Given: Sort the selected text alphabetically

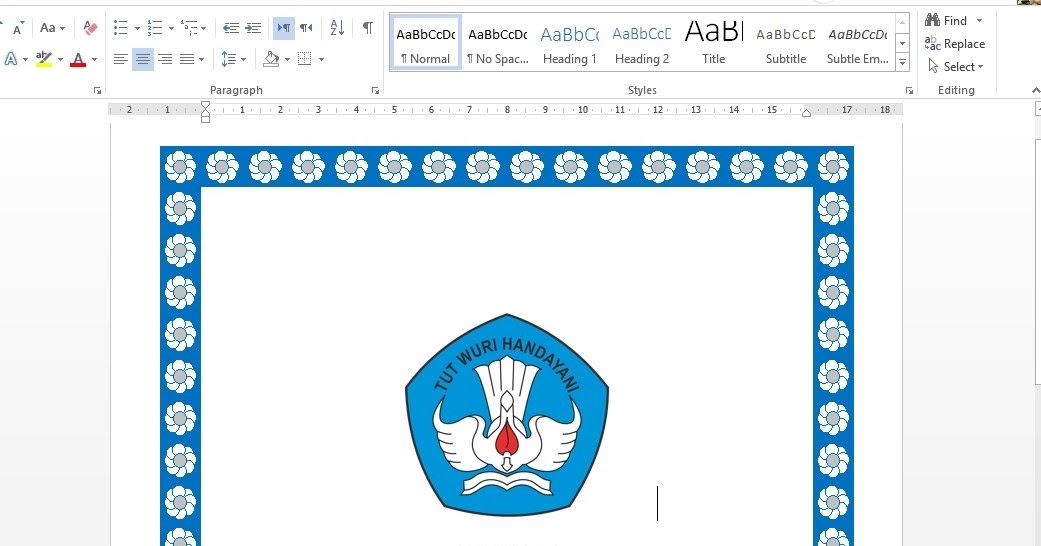Looking at the screenshot, I should pos(337,28).
